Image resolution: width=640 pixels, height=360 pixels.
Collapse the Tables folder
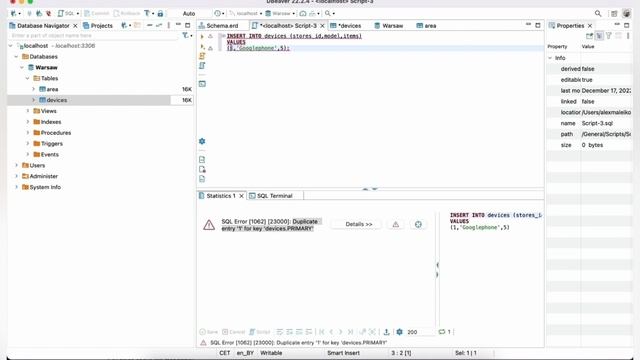coord(28,78)
